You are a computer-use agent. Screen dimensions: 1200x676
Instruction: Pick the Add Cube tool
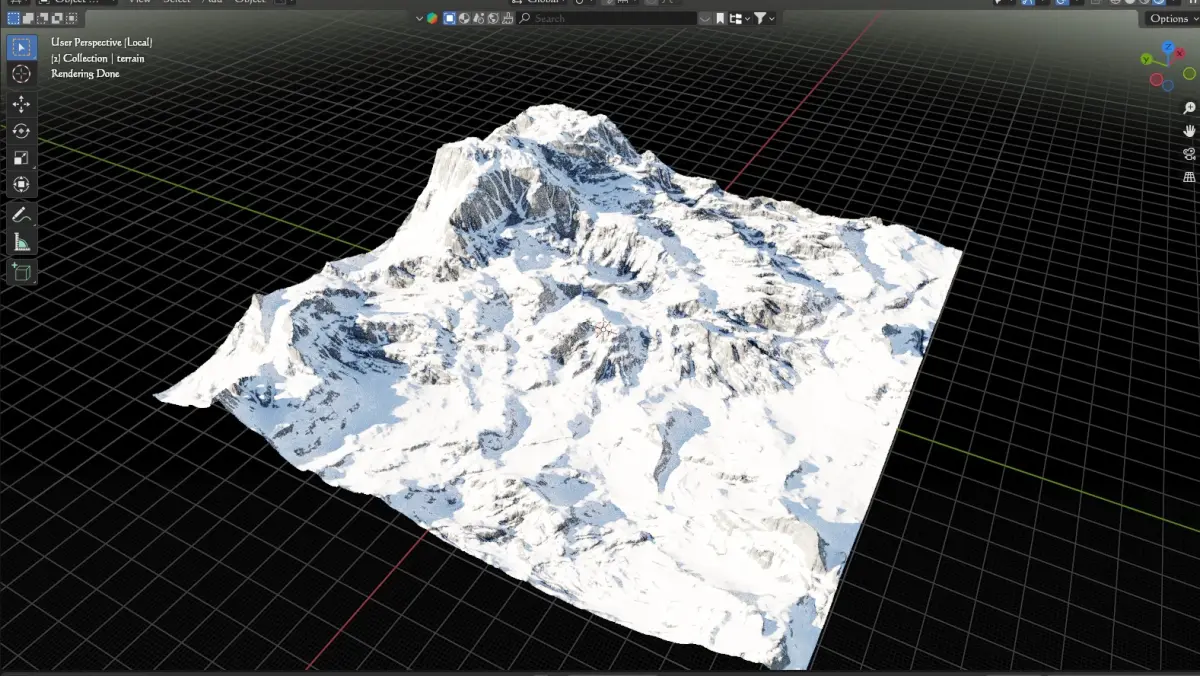point(21,271)
